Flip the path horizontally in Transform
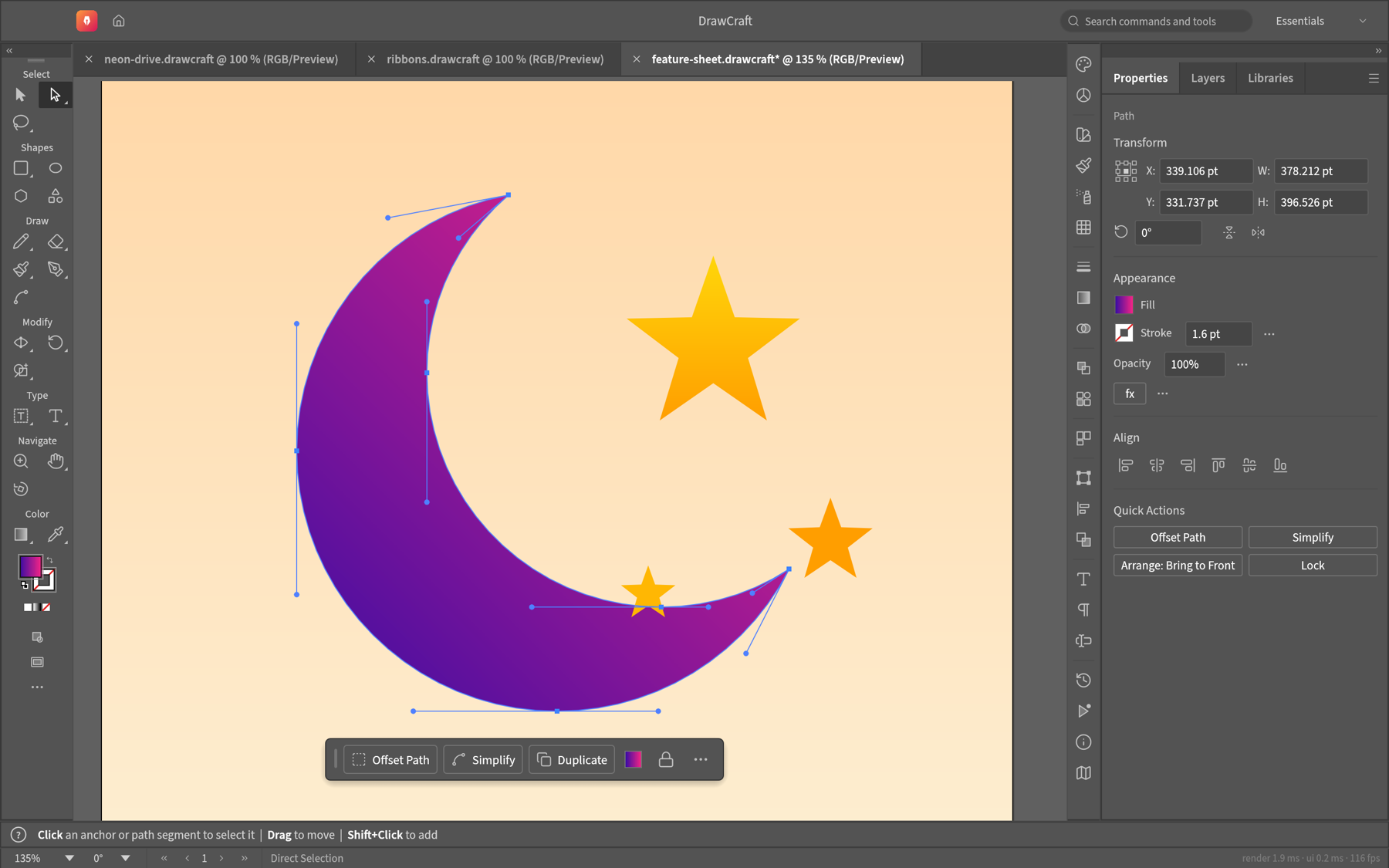1389x868 pixels. point(1258,232)
